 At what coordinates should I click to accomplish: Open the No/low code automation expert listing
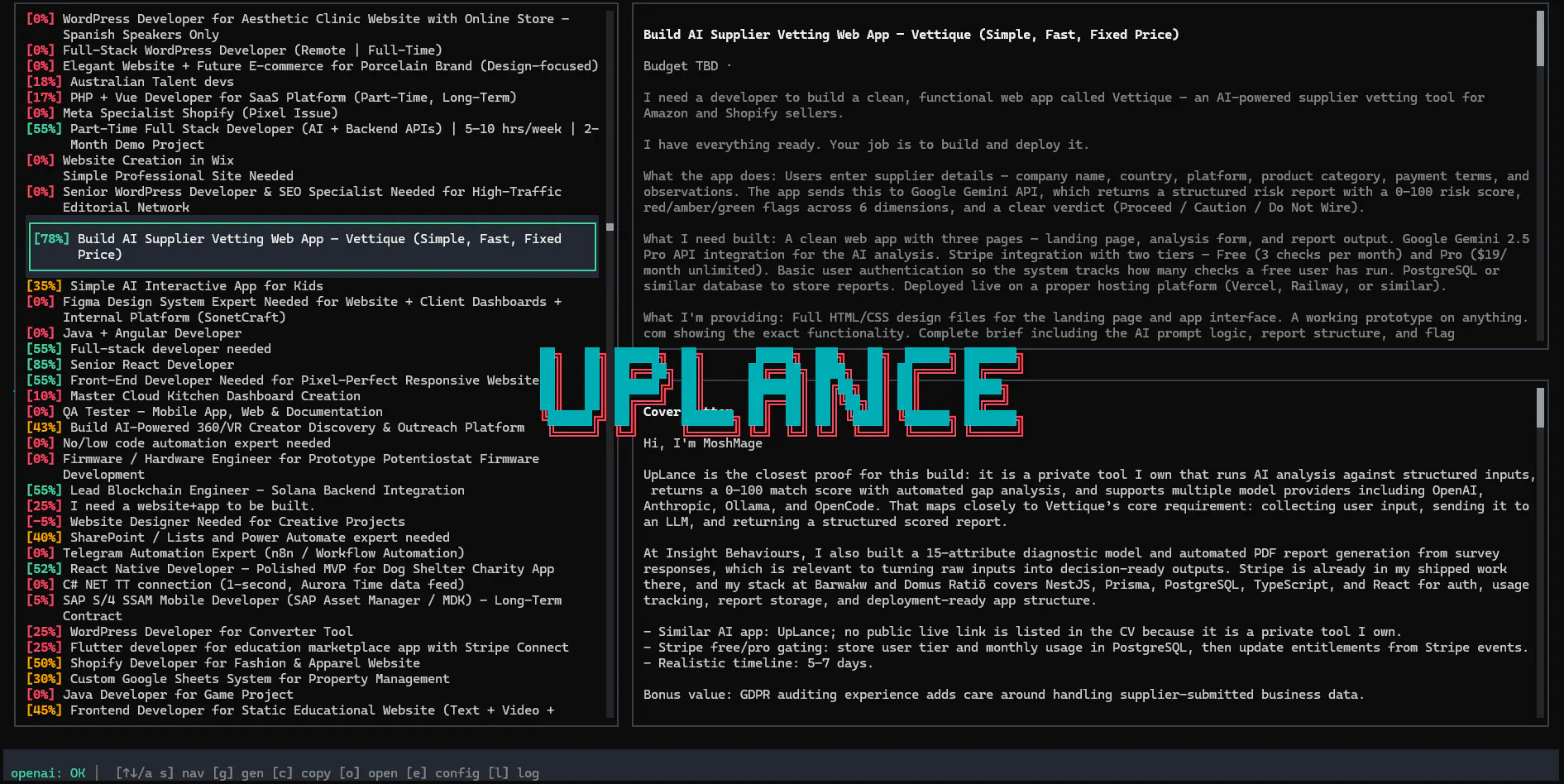pos(313,443)
